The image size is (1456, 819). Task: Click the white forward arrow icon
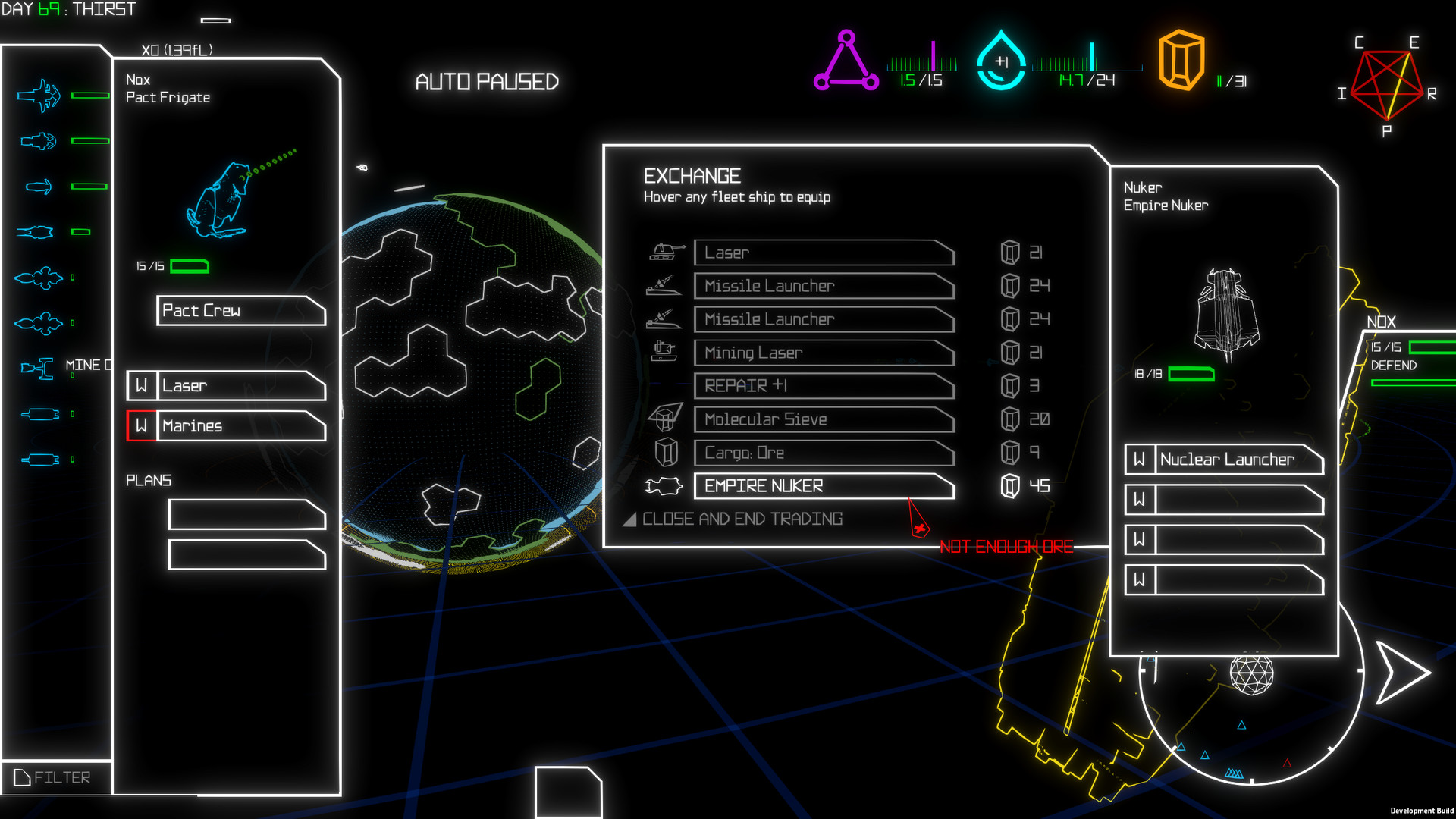point(1402,672)
